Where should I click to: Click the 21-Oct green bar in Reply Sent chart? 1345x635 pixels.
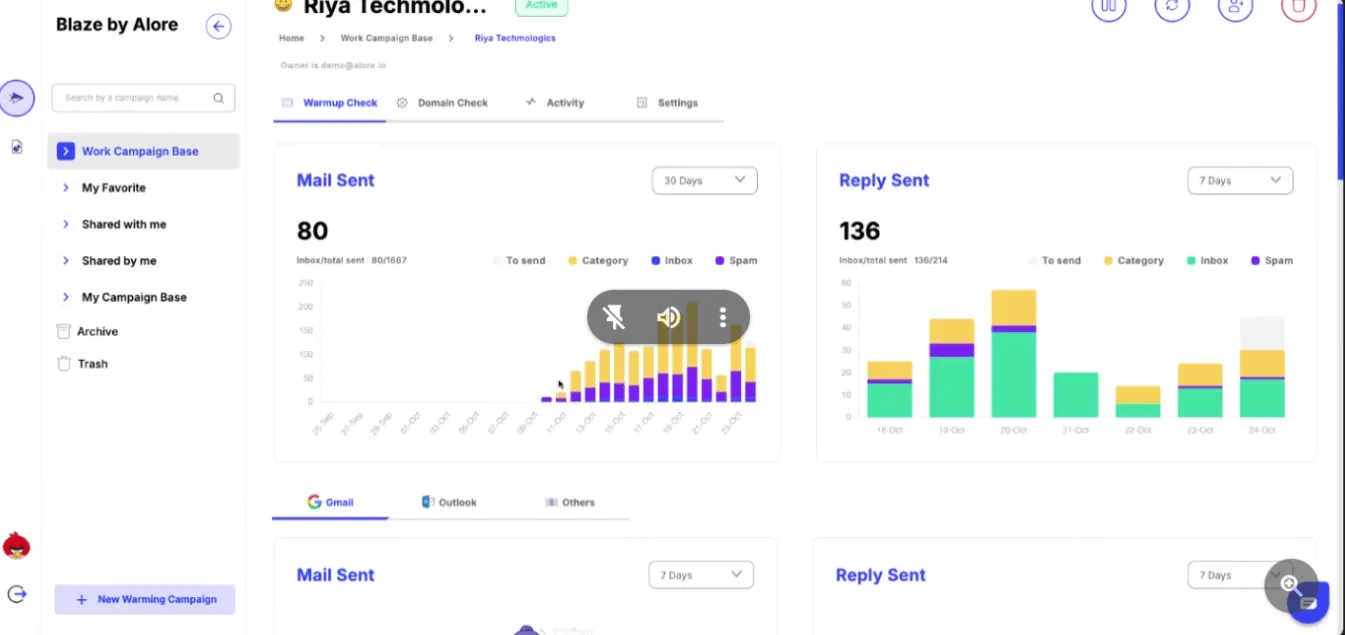click(1075, 395)
